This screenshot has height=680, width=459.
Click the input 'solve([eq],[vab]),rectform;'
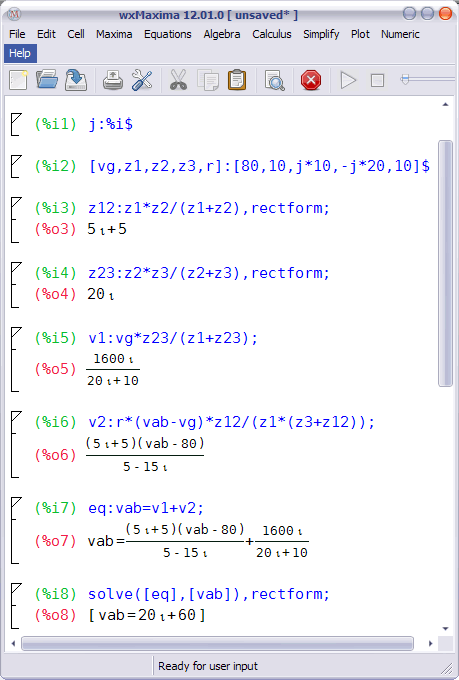point(209,594)
